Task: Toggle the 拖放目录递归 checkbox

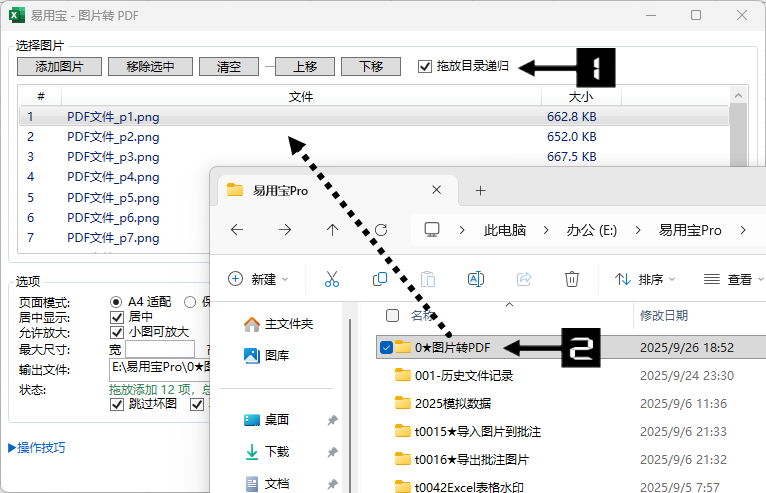Action: click(x=426, y=67)
